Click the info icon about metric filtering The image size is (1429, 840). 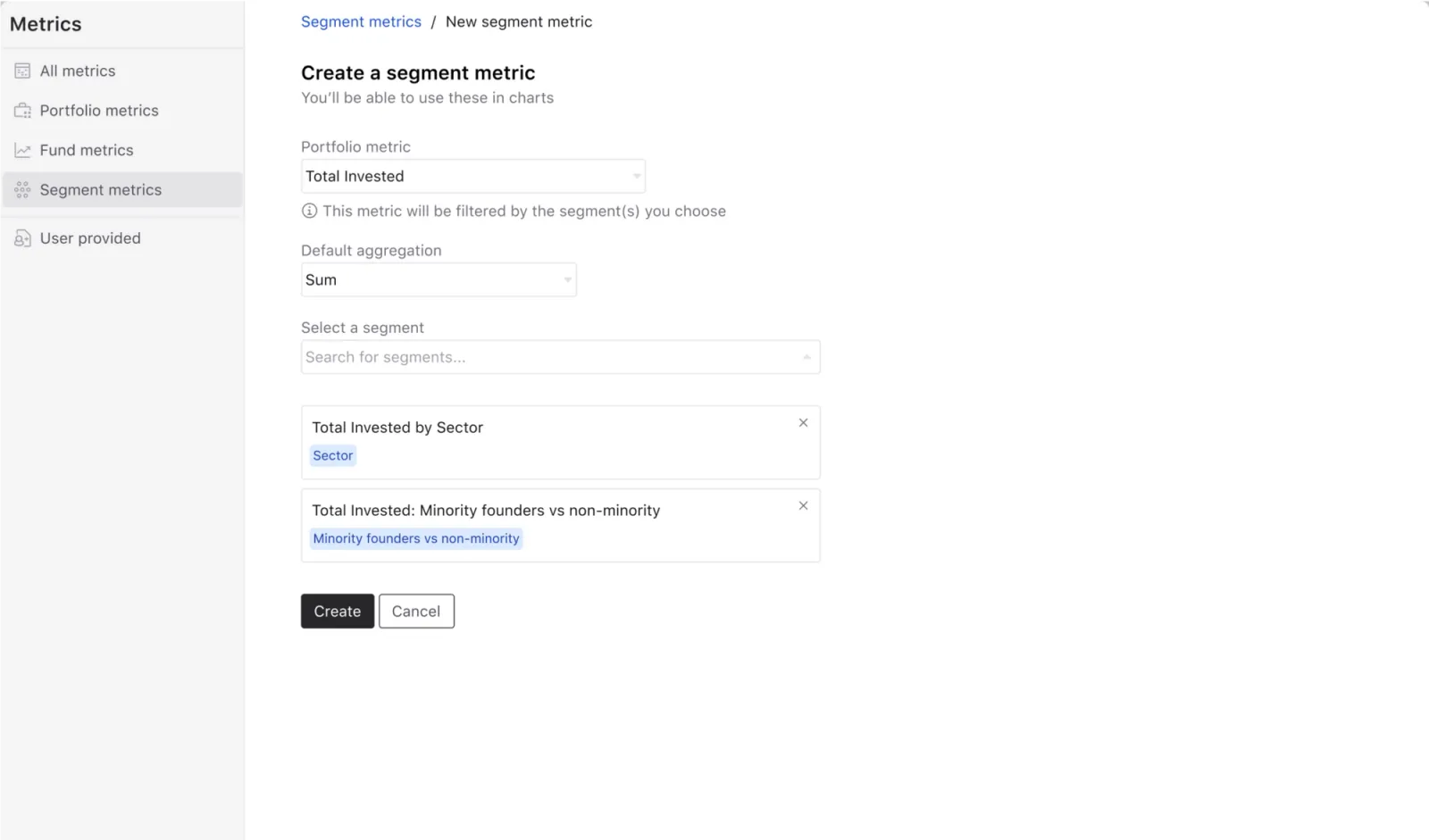tap(308, 211)
